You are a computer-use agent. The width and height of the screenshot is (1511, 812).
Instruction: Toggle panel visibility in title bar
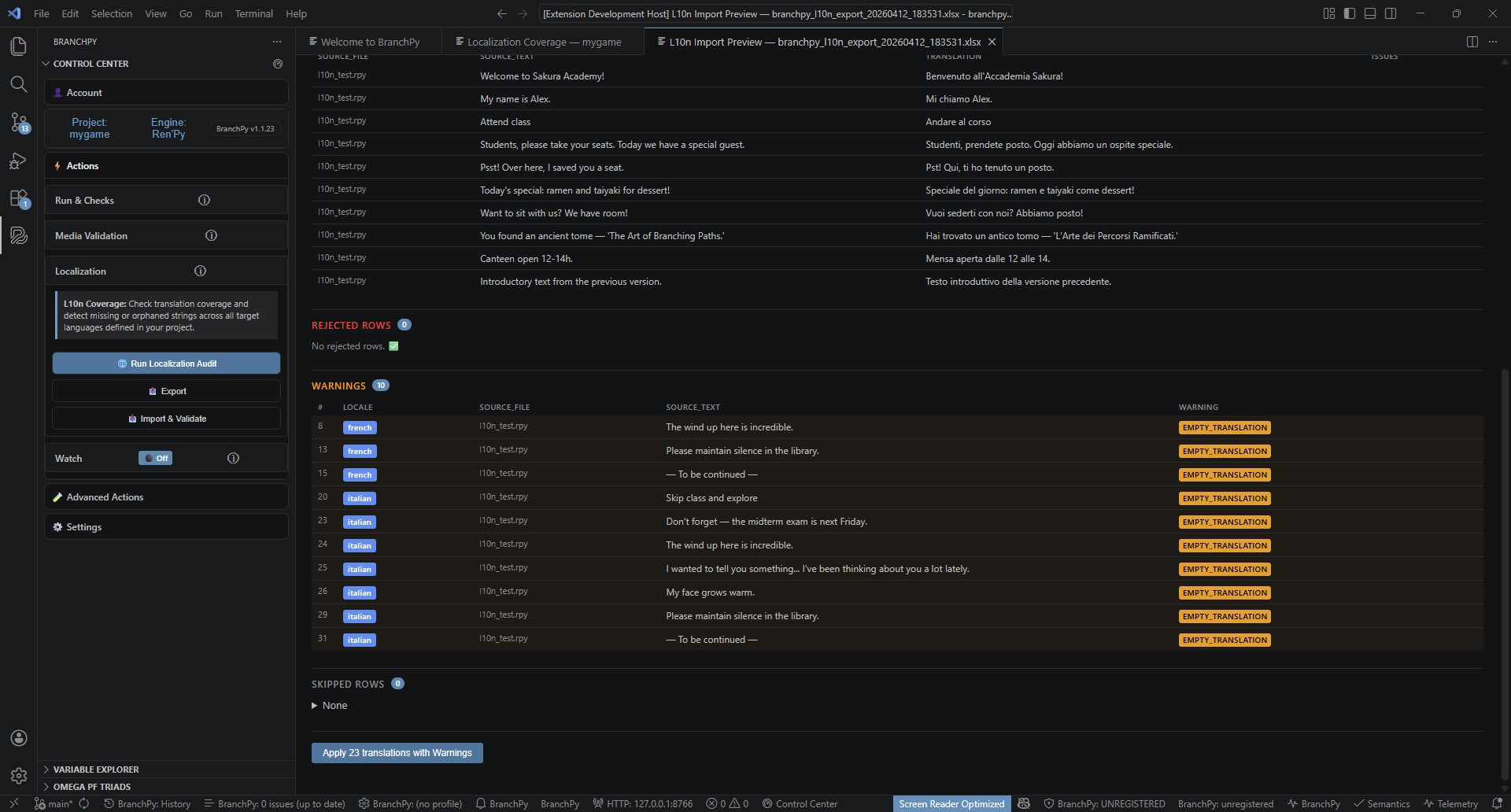1370,13
